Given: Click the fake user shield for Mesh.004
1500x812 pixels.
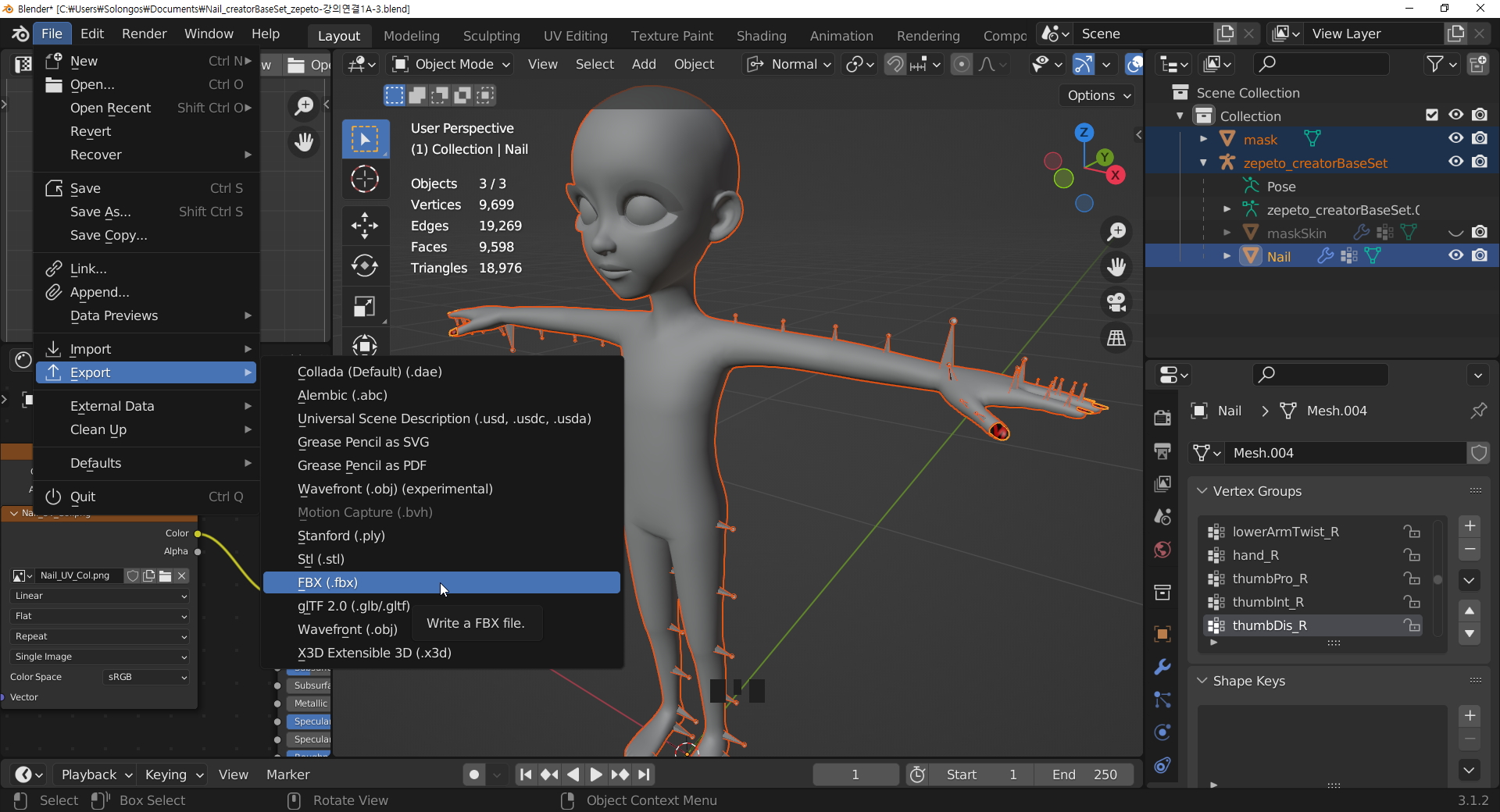Looking at the screenshot, I should click(1478, 453).
